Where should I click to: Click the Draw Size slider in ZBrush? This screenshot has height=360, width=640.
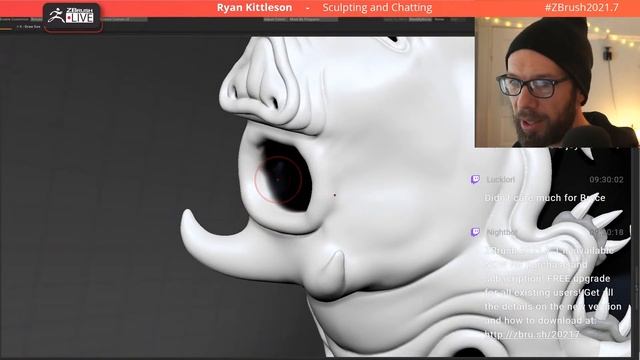pos(29,27)
